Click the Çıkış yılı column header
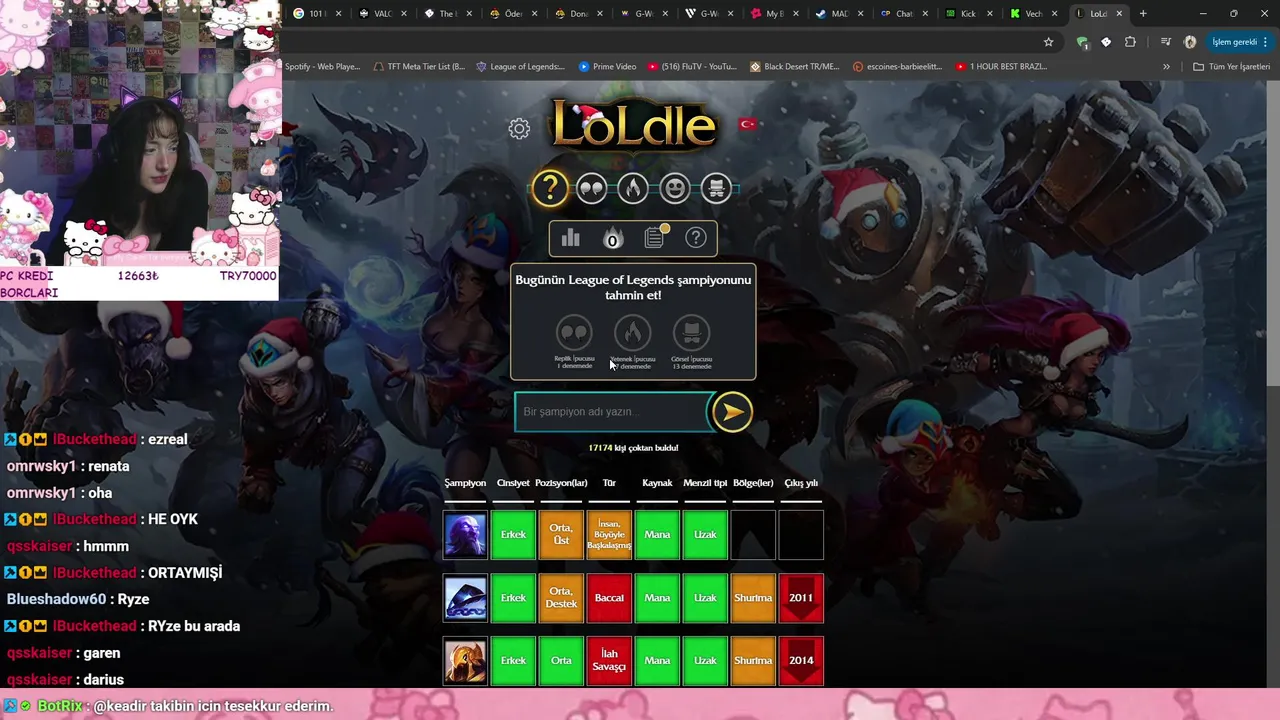The width and height of the screenshot is (1280, 720). tap(801, 483)
